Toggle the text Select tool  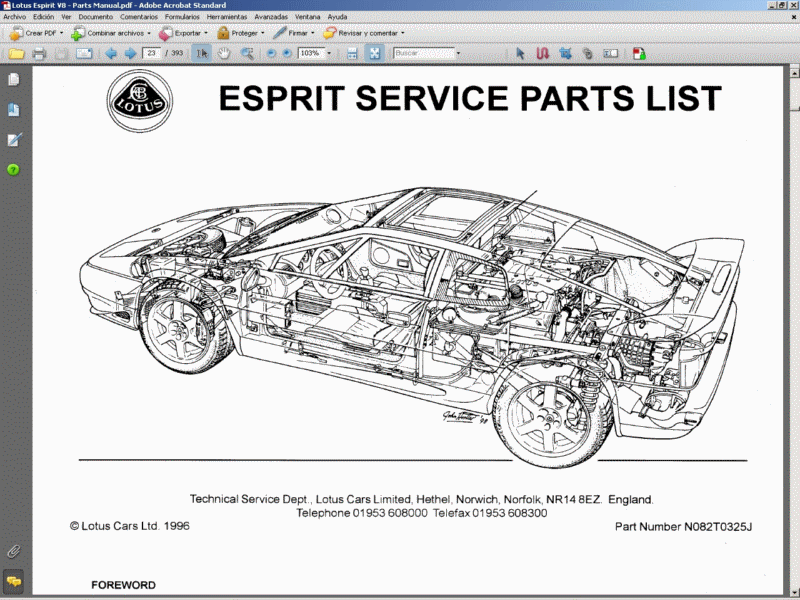(202, 53)
